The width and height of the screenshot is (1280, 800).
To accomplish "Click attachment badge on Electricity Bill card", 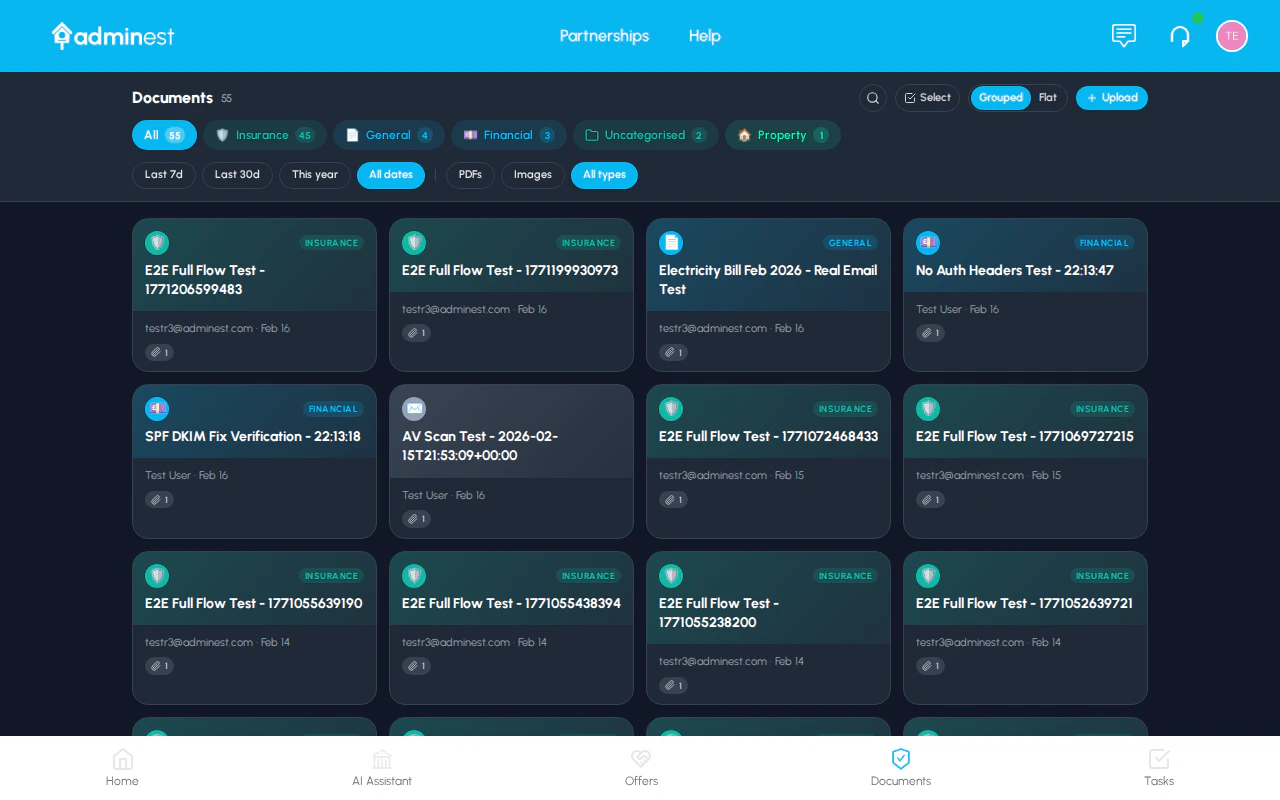I will click(x=673, y=352).
